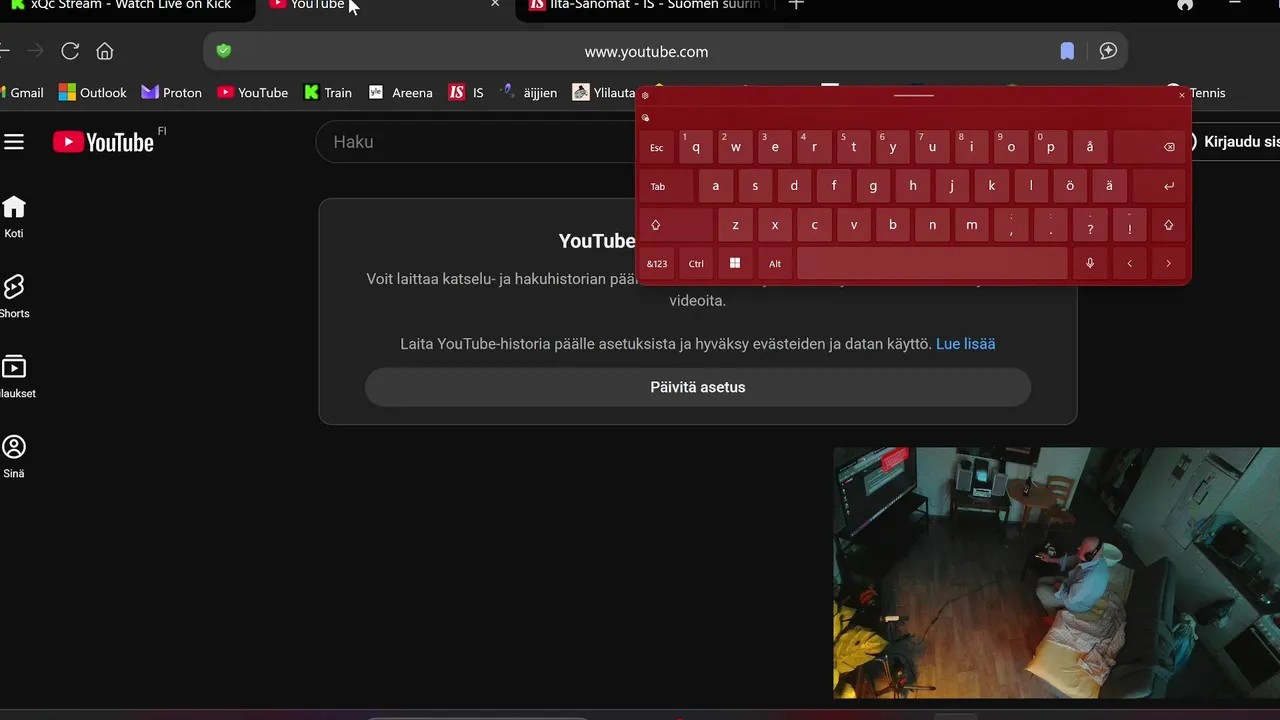Tap the backspace key on touch keyboard
The height and width of the screenshot is (720, 1280).
click(x=1150, y=147)
